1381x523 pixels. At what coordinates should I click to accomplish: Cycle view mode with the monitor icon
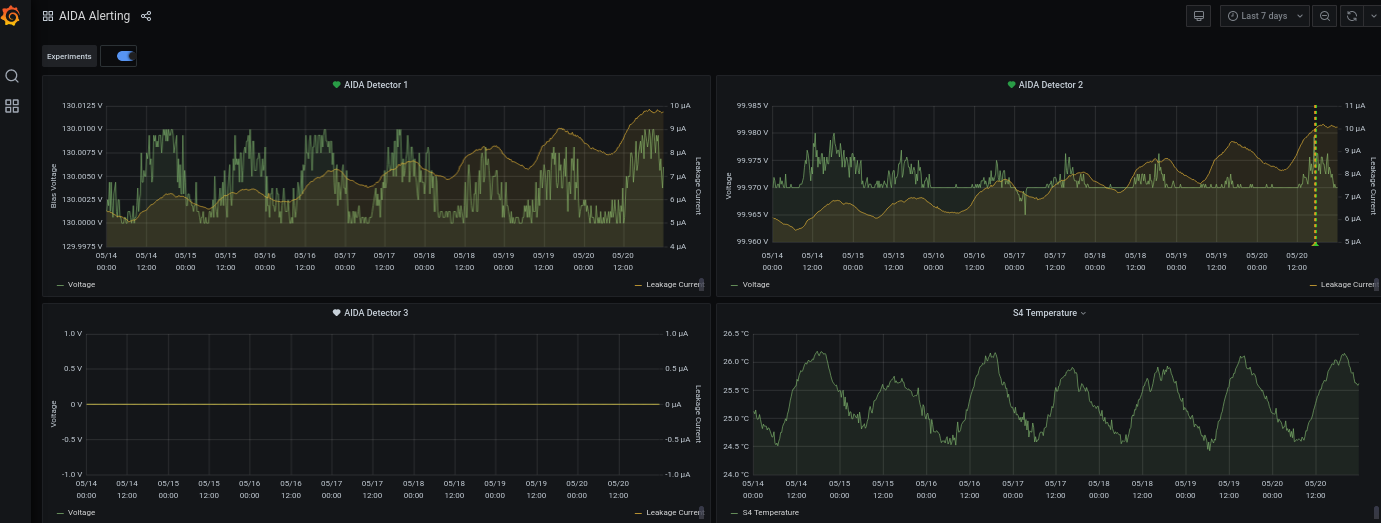click(x=1197, y=16)
